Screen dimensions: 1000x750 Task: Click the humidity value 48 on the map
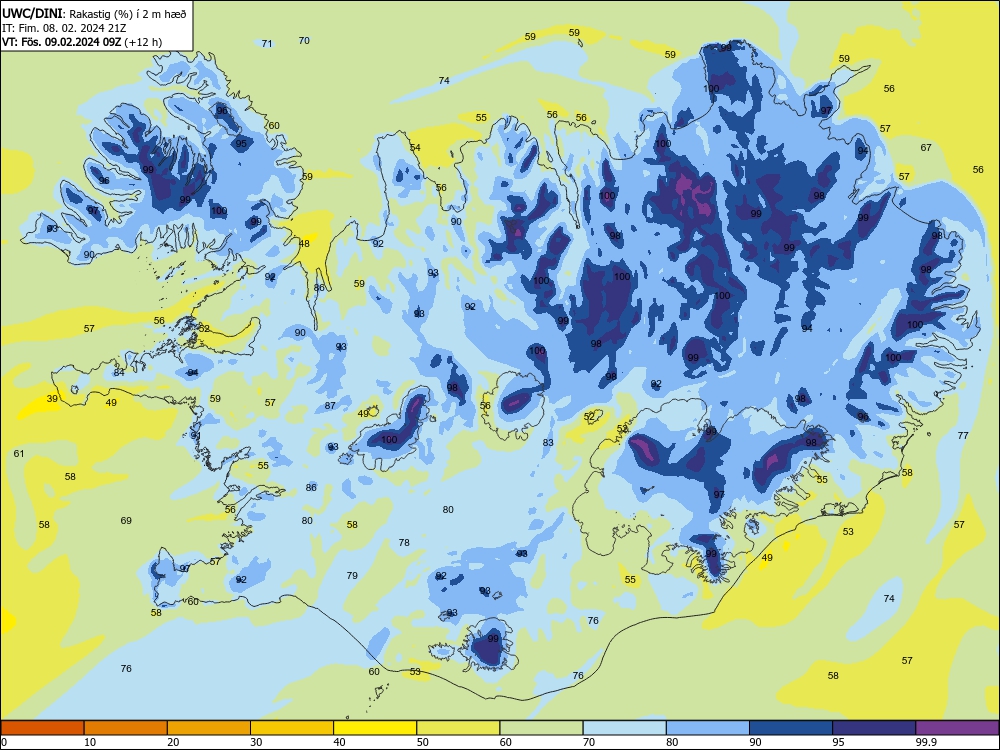[304, 244]
